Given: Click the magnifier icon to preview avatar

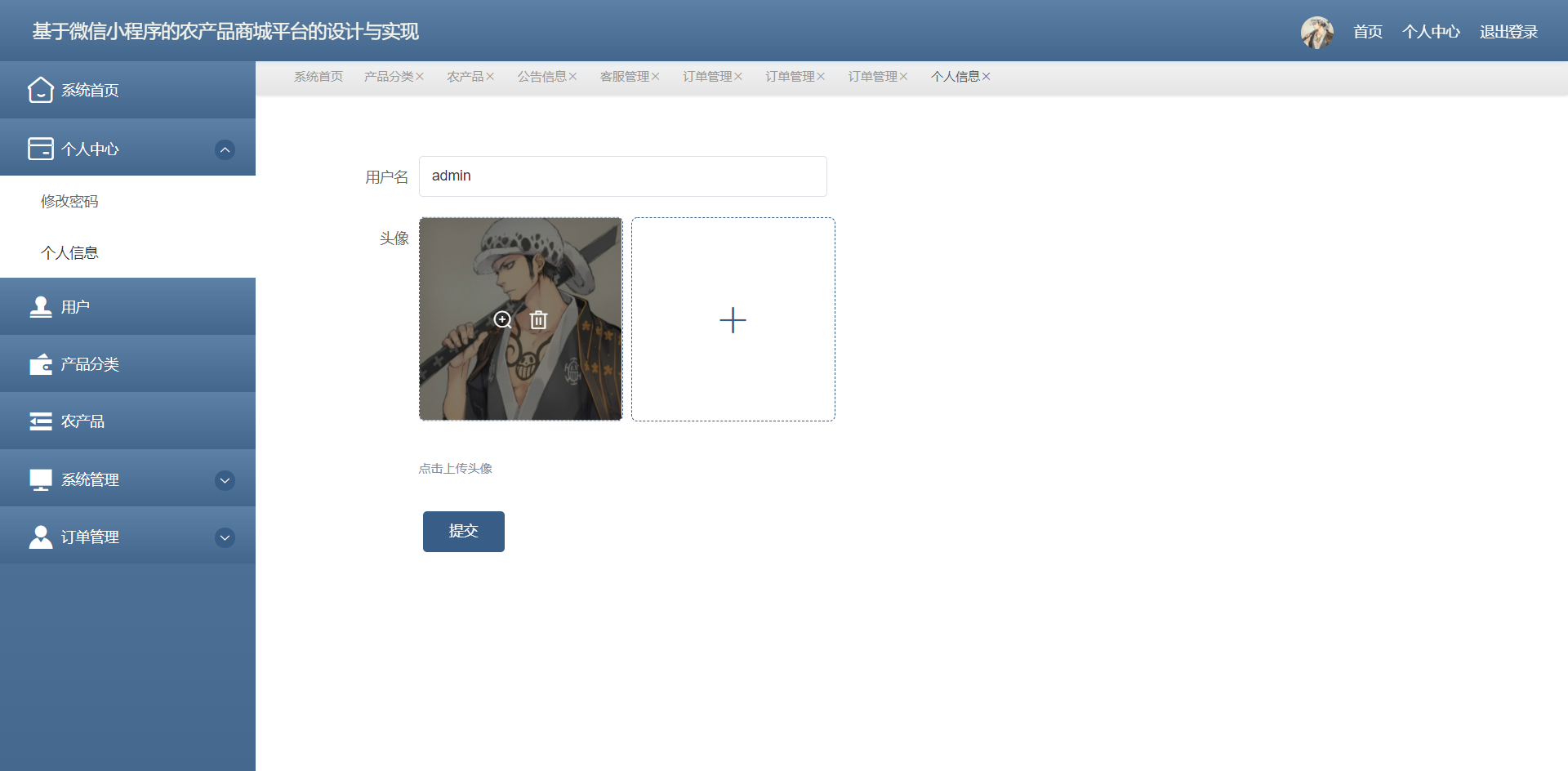Looking at the screenshot, I should click(503, 320).
